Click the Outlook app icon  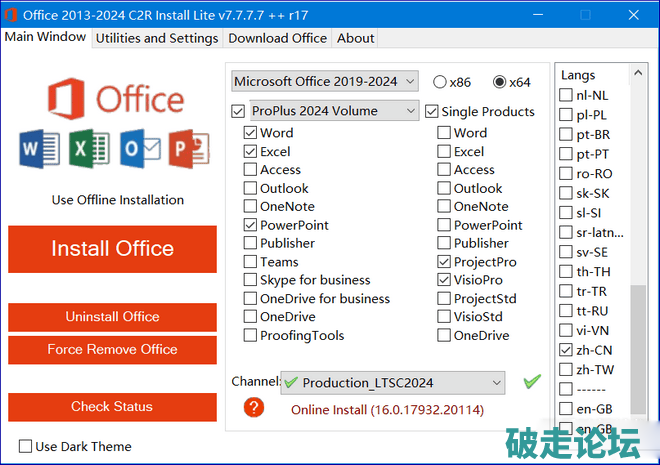(140, 149)
